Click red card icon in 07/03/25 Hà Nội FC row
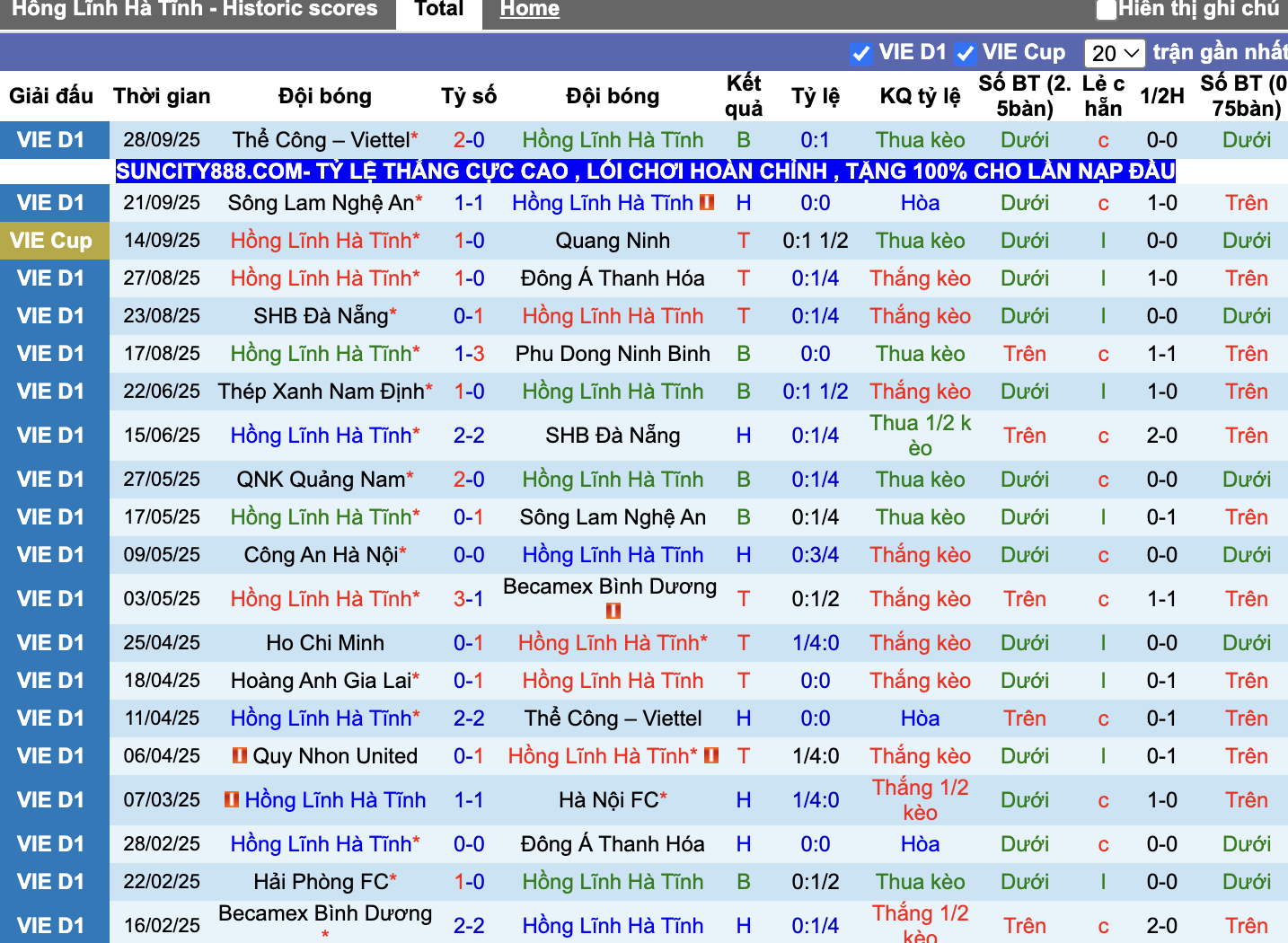 tap(232, 799)
